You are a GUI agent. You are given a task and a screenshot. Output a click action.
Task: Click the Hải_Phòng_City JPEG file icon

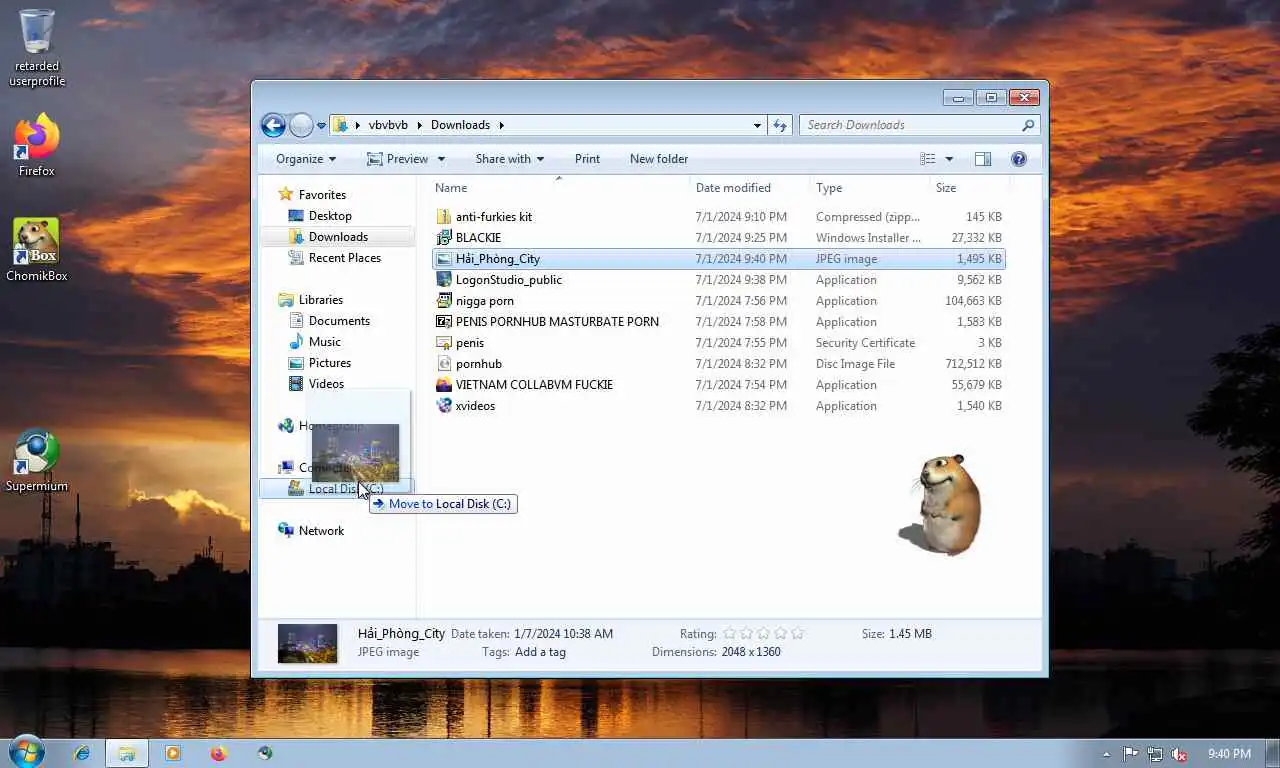point(444,259)
